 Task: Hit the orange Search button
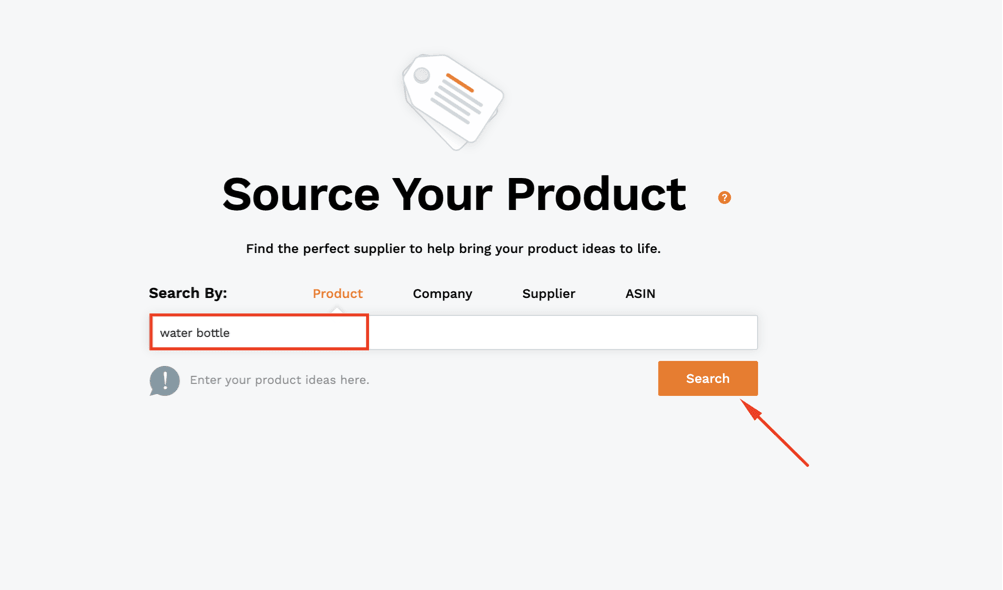click(x=707, y=378)
